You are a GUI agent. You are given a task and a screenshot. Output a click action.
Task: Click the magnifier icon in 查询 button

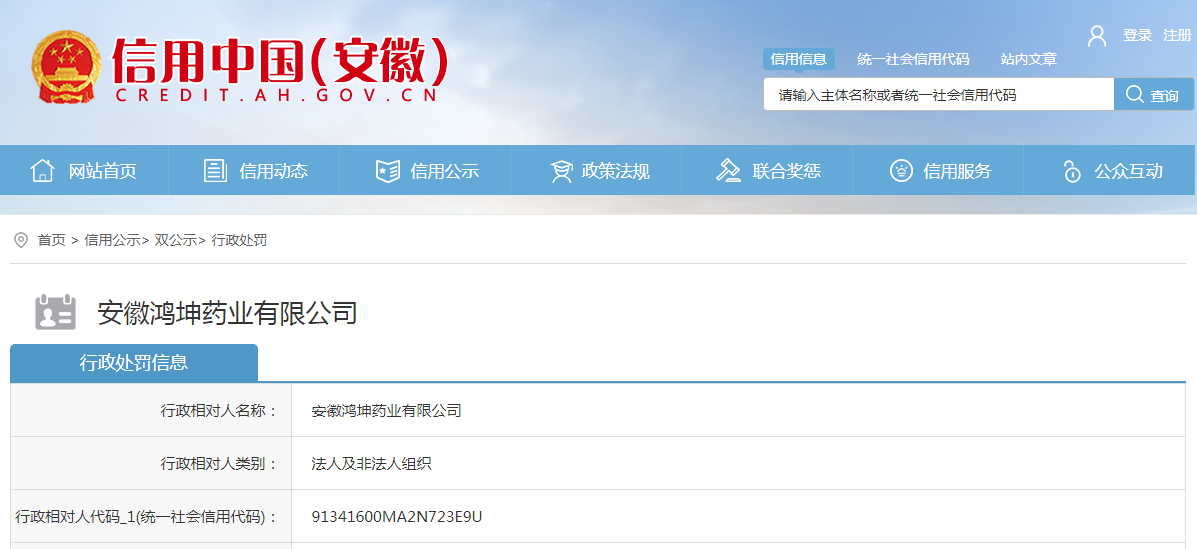(x=1135, y=95)
